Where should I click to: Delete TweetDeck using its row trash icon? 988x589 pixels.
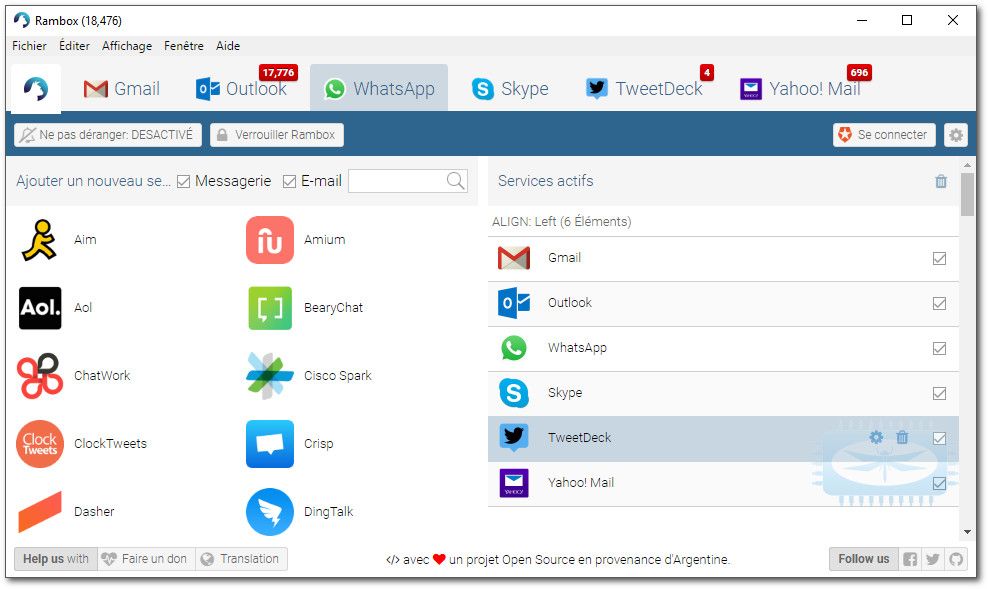tap(902, 437)
